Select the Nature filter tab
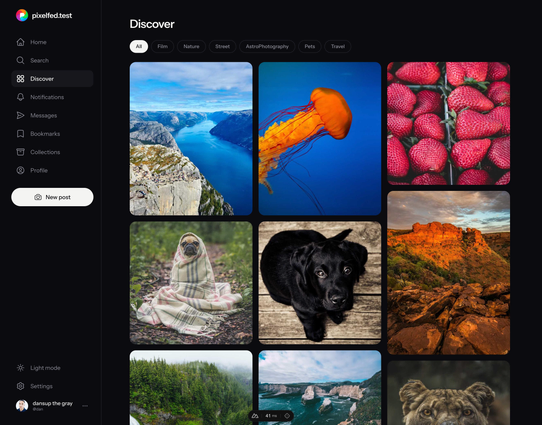The width and height of the screenshot is (542, 425). 191,47
